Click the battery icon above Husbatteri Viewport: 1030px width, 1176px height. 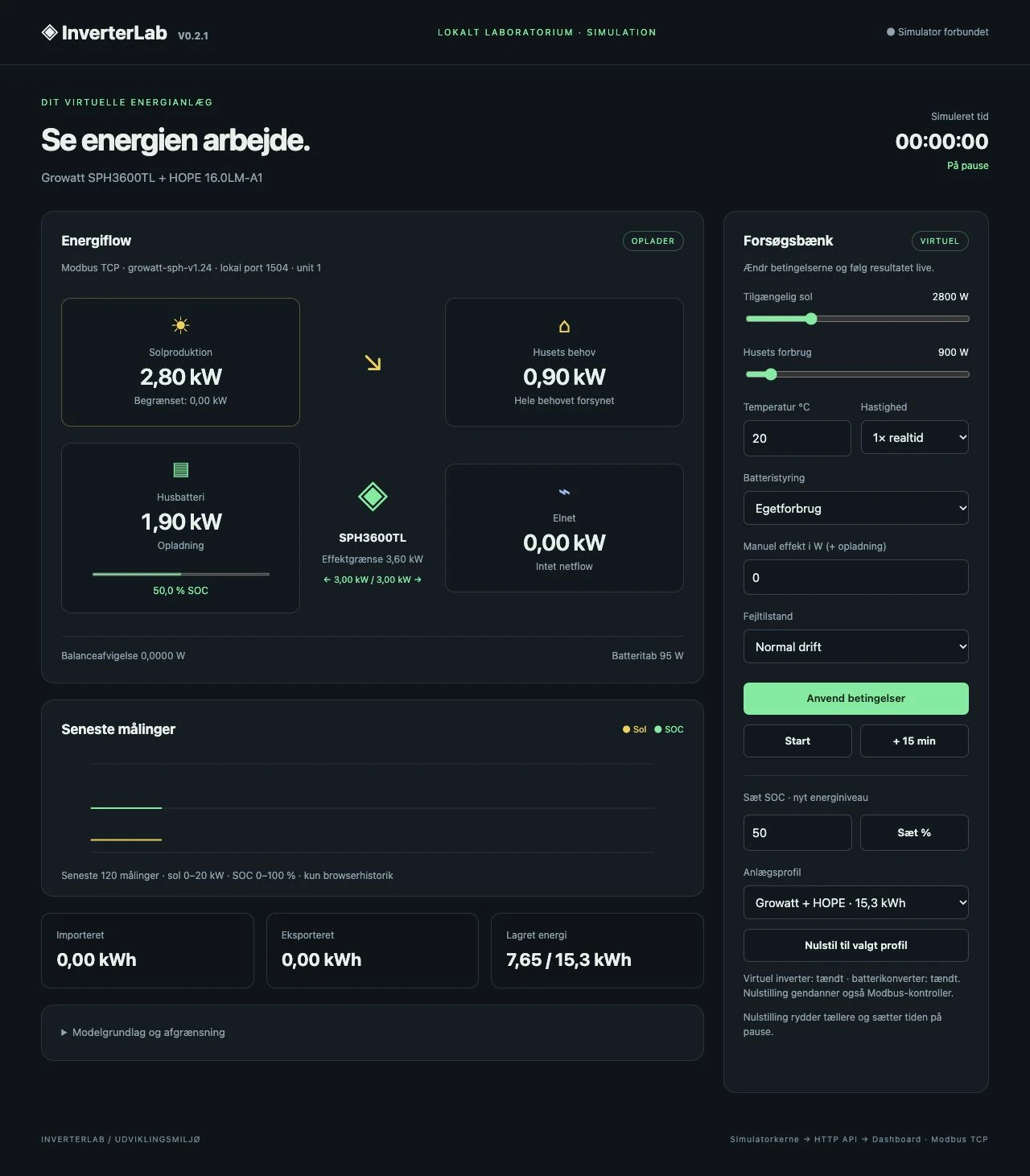click(180, 469)
